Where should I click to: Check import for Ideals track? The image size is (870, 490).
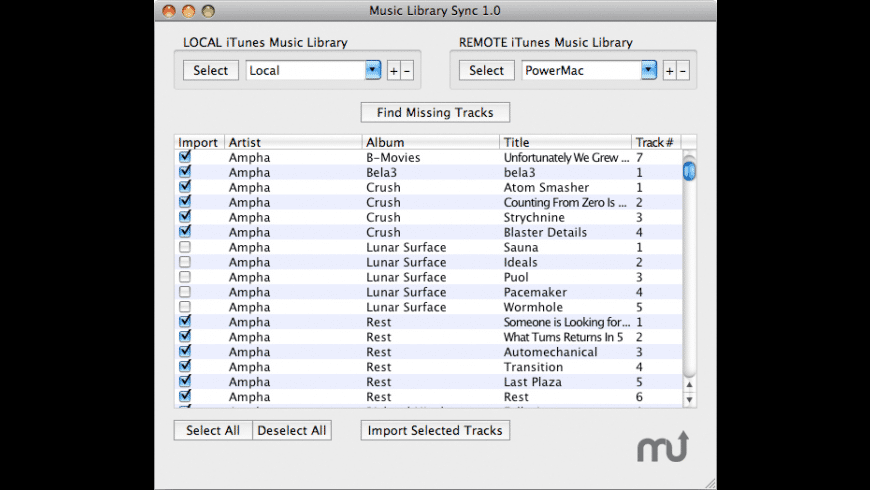click(x=185, y=262)
